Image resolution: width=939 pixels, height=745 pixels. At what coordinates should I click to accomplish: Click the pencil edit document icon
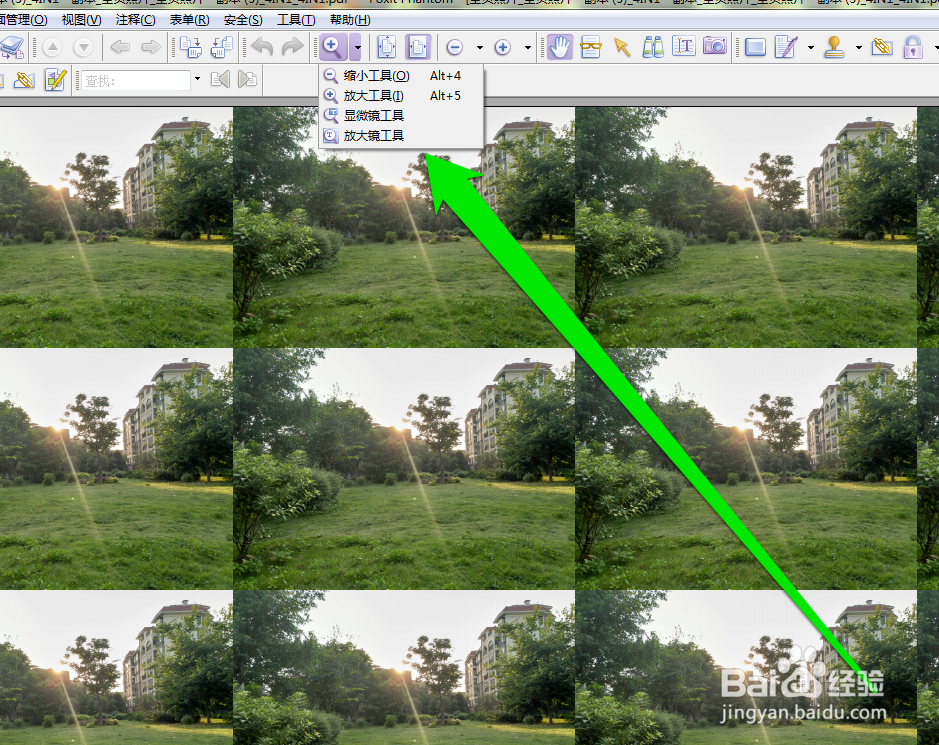[x=55, y=80]
